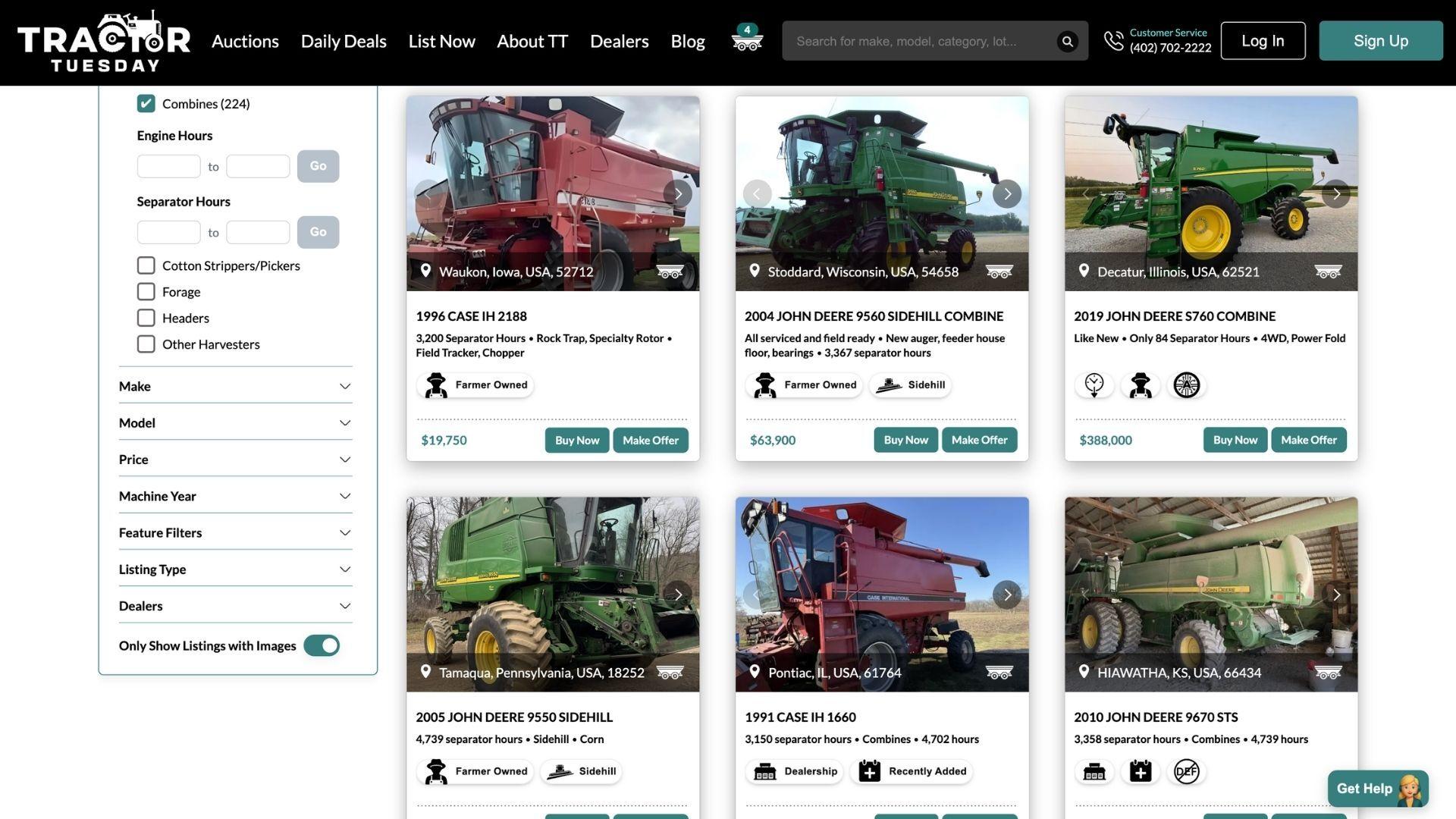The width and height of the screenshot is (1456, 819).
Task: Make Offer on the $63,900 John Deere 9560
Action: click(x=979, y=440)
